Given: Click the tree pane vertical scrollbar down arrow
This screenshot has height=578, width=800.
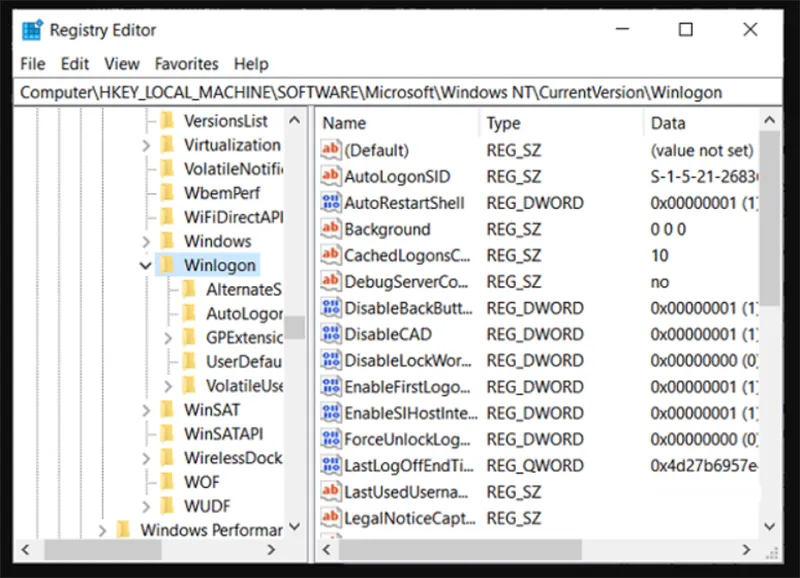Looking at the screenshot, I should coord(294,525).
